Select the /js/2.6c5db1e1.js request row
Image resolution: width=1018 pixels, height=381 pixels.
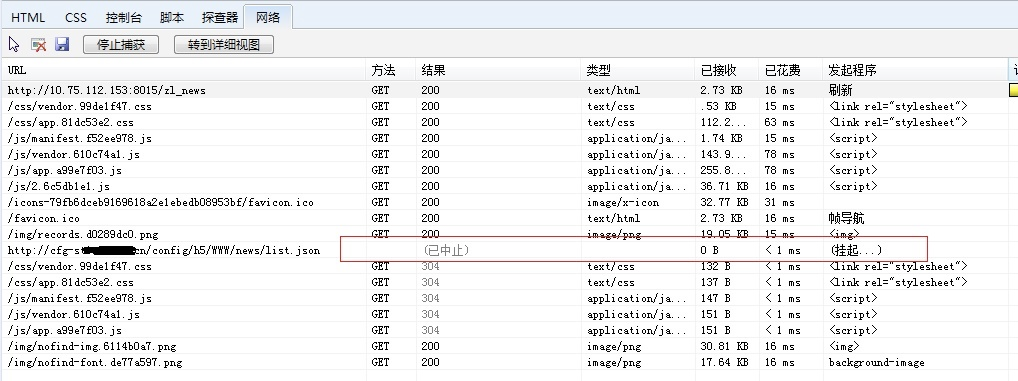click(x=509, y=186)
